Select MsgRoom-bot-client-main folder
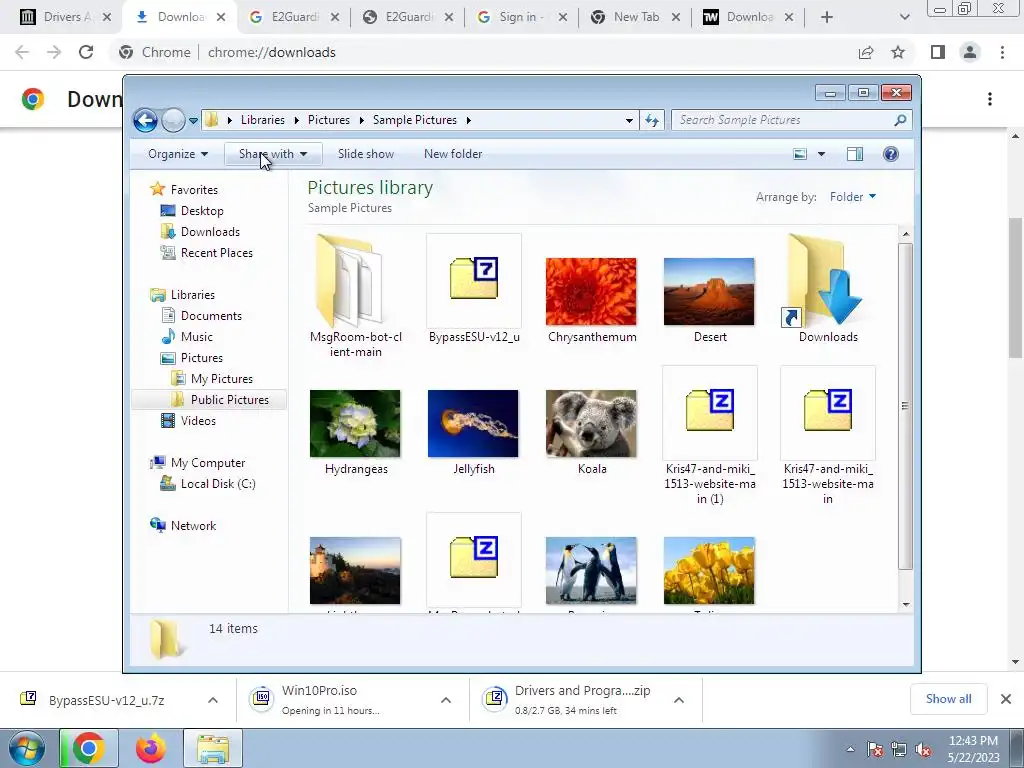 355,295
